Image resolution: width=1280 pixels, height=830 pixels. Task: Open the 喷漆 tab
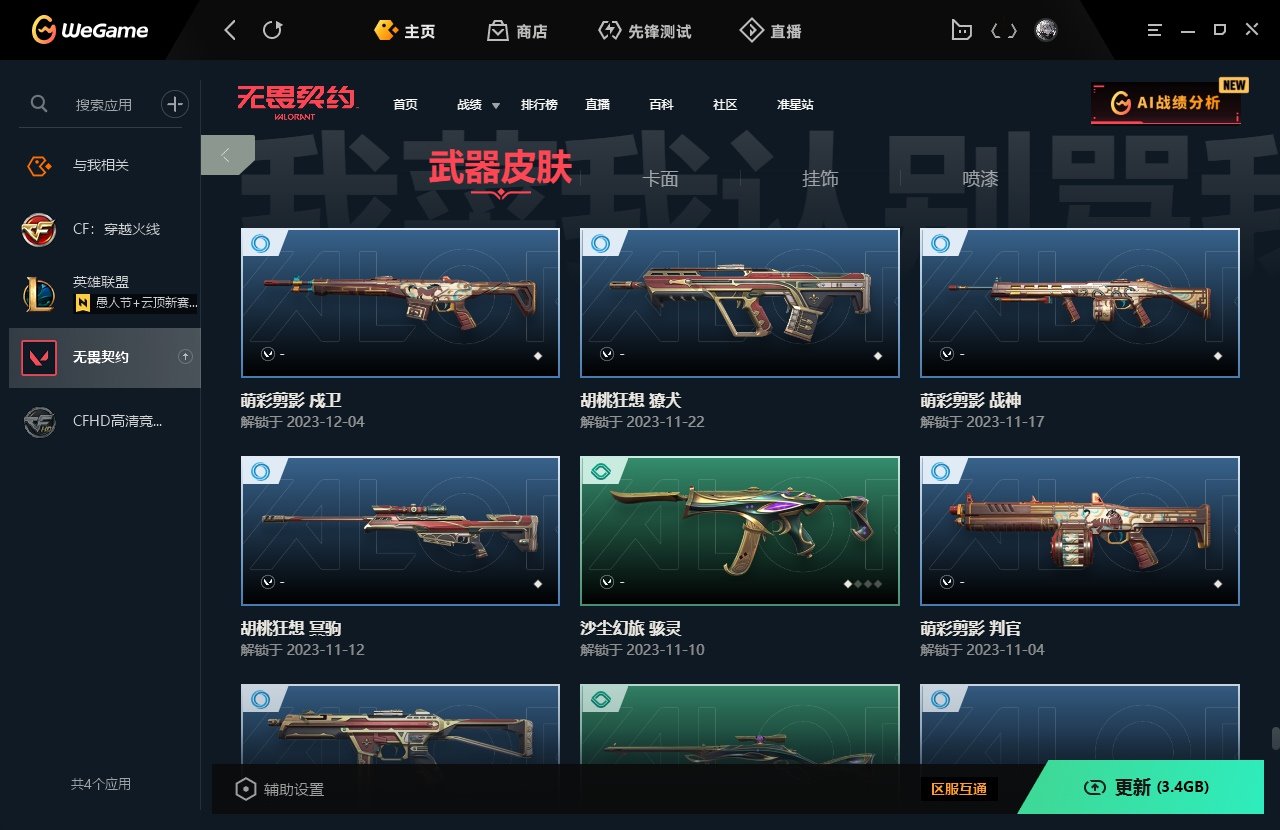980,179
